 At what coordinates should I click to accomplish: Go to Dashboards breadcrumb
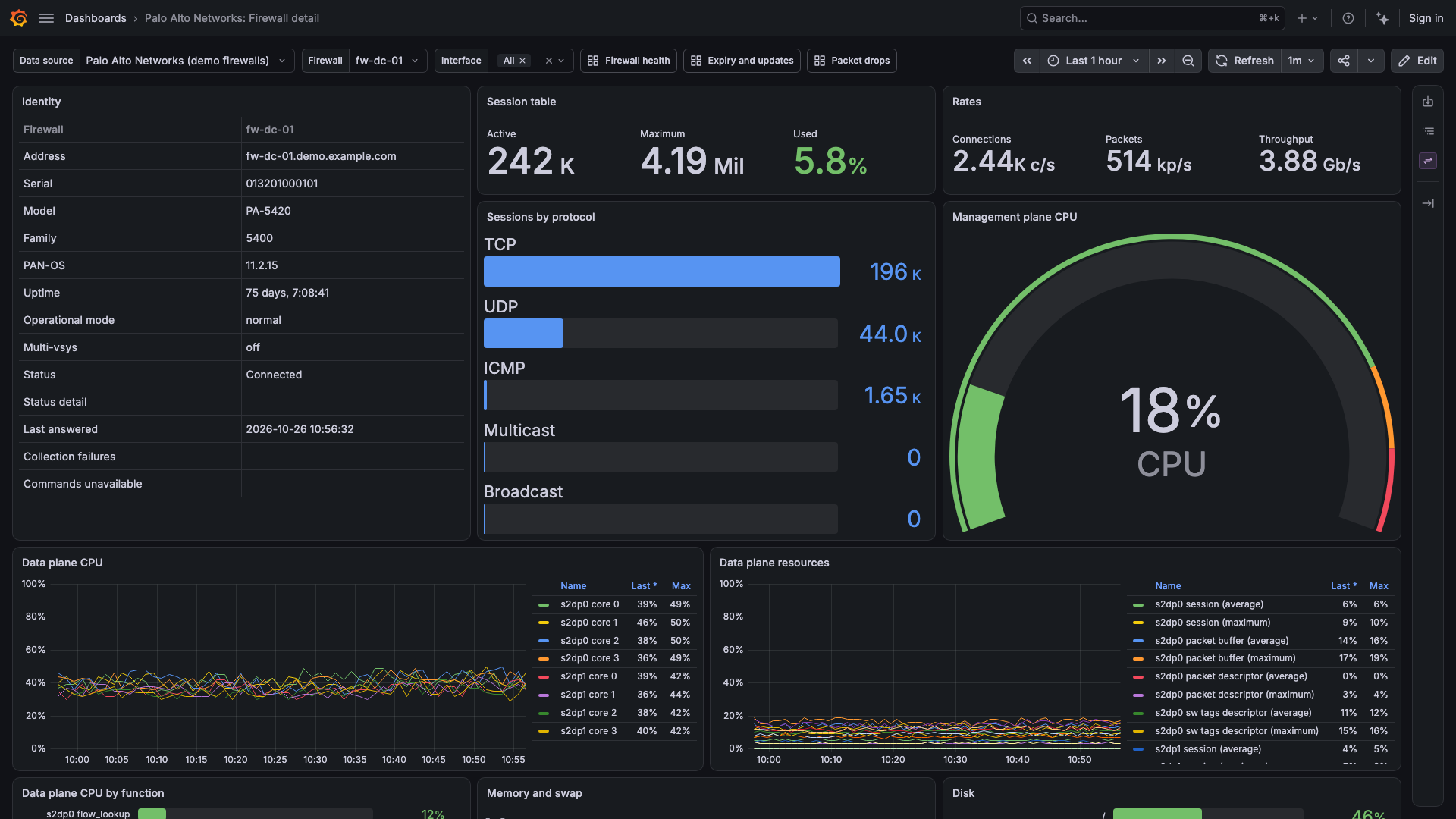[96, 18]
